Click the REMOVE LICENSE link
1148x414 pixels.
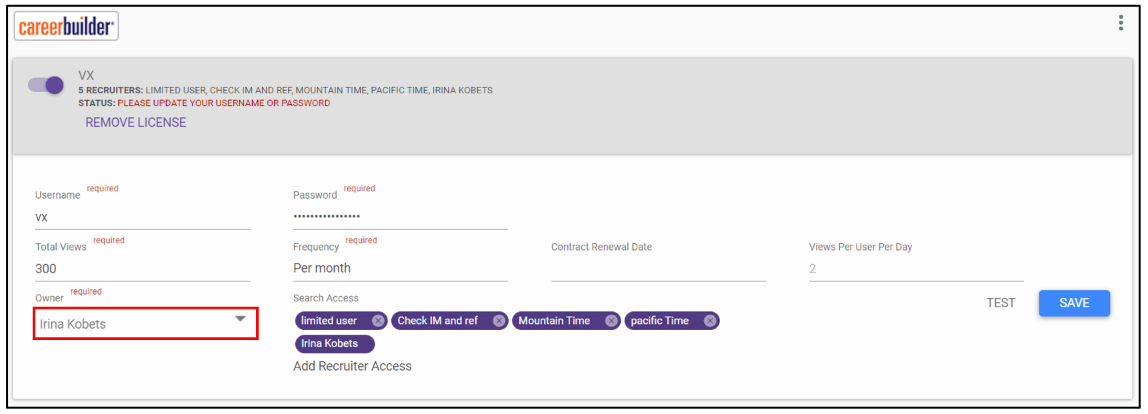(135, 123)
